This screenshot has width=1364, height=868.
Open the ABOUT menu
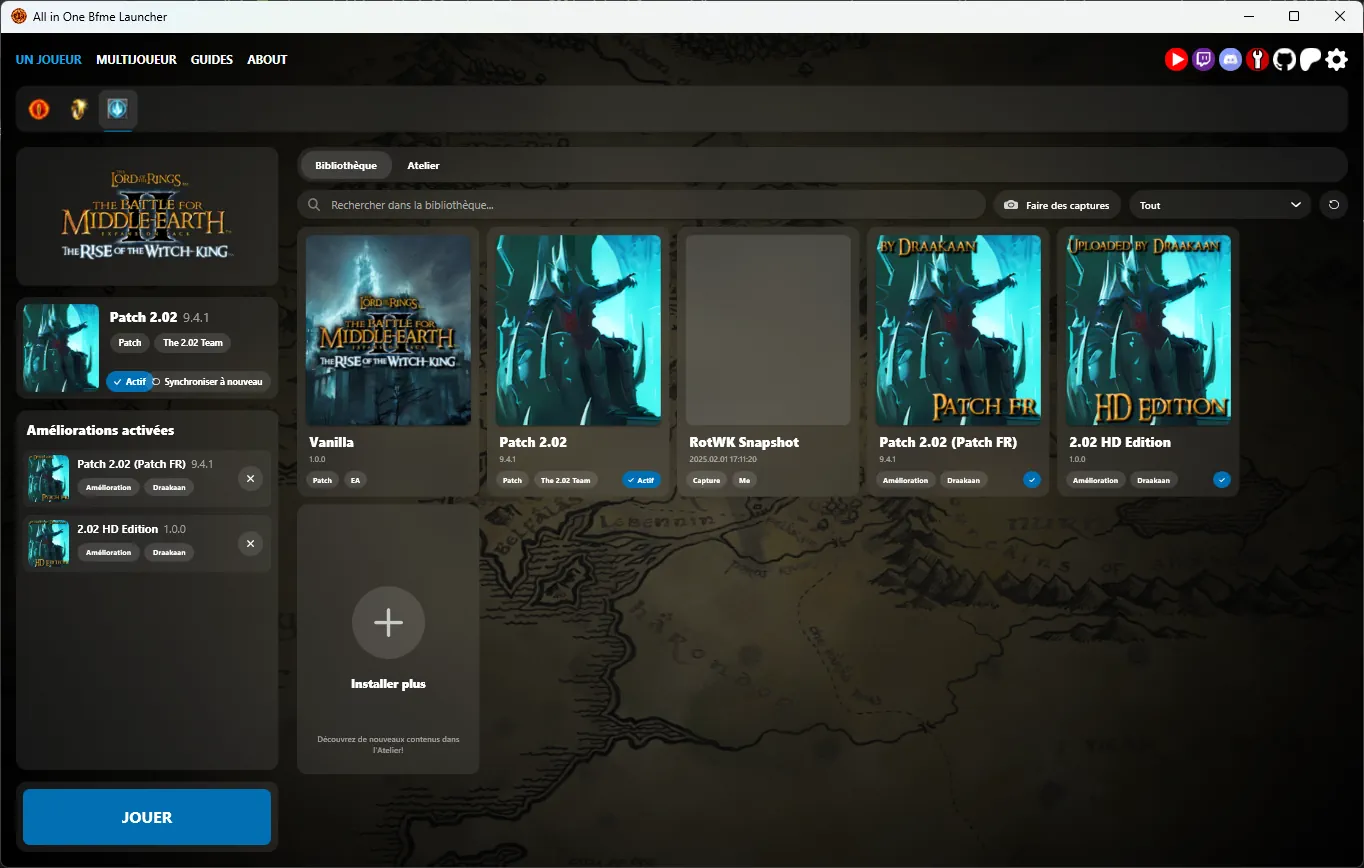(267, 60)
